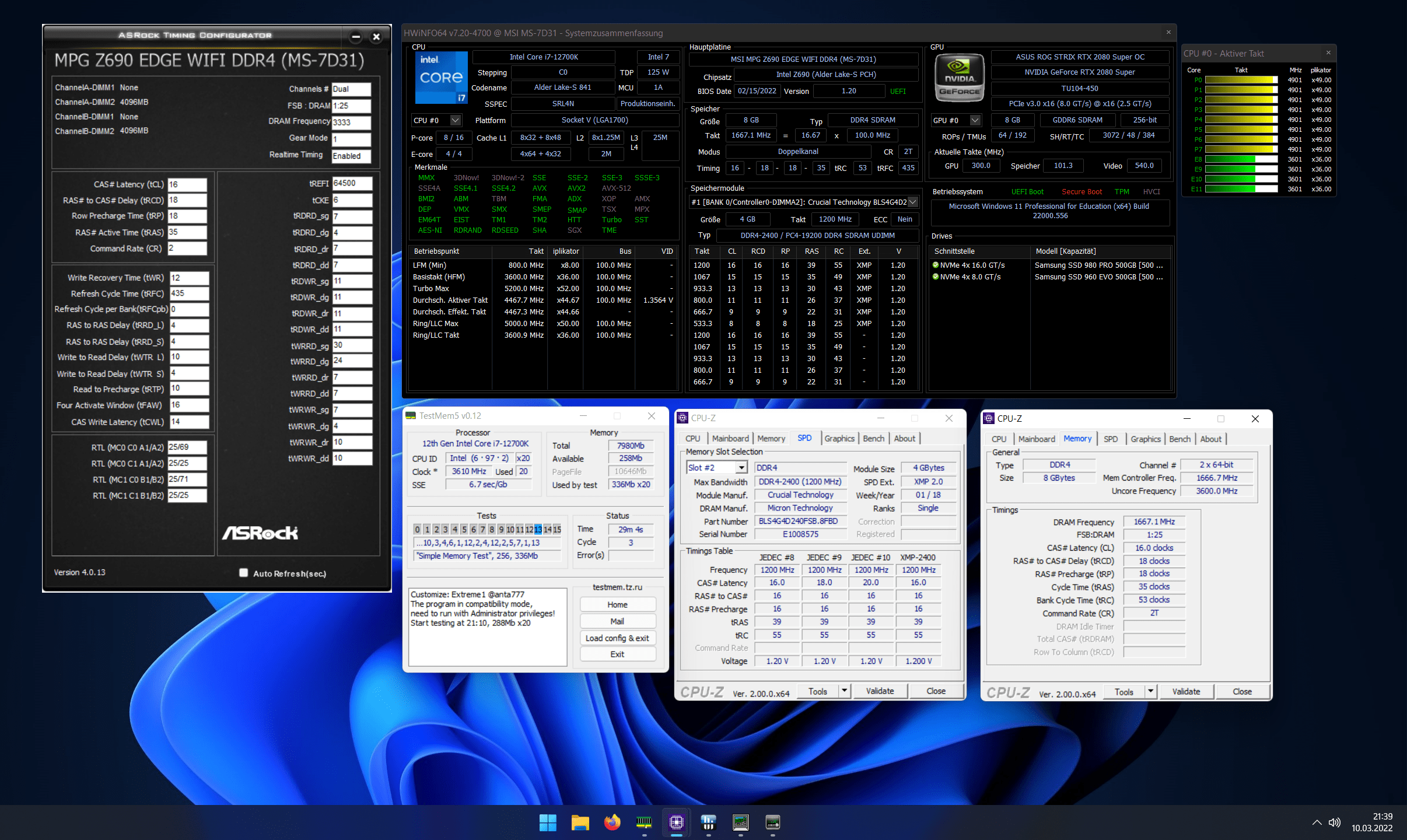Screen dimensions: 1407x840
Task: Maximize the CPU-Z Memory window
Action: point(1221,419)
